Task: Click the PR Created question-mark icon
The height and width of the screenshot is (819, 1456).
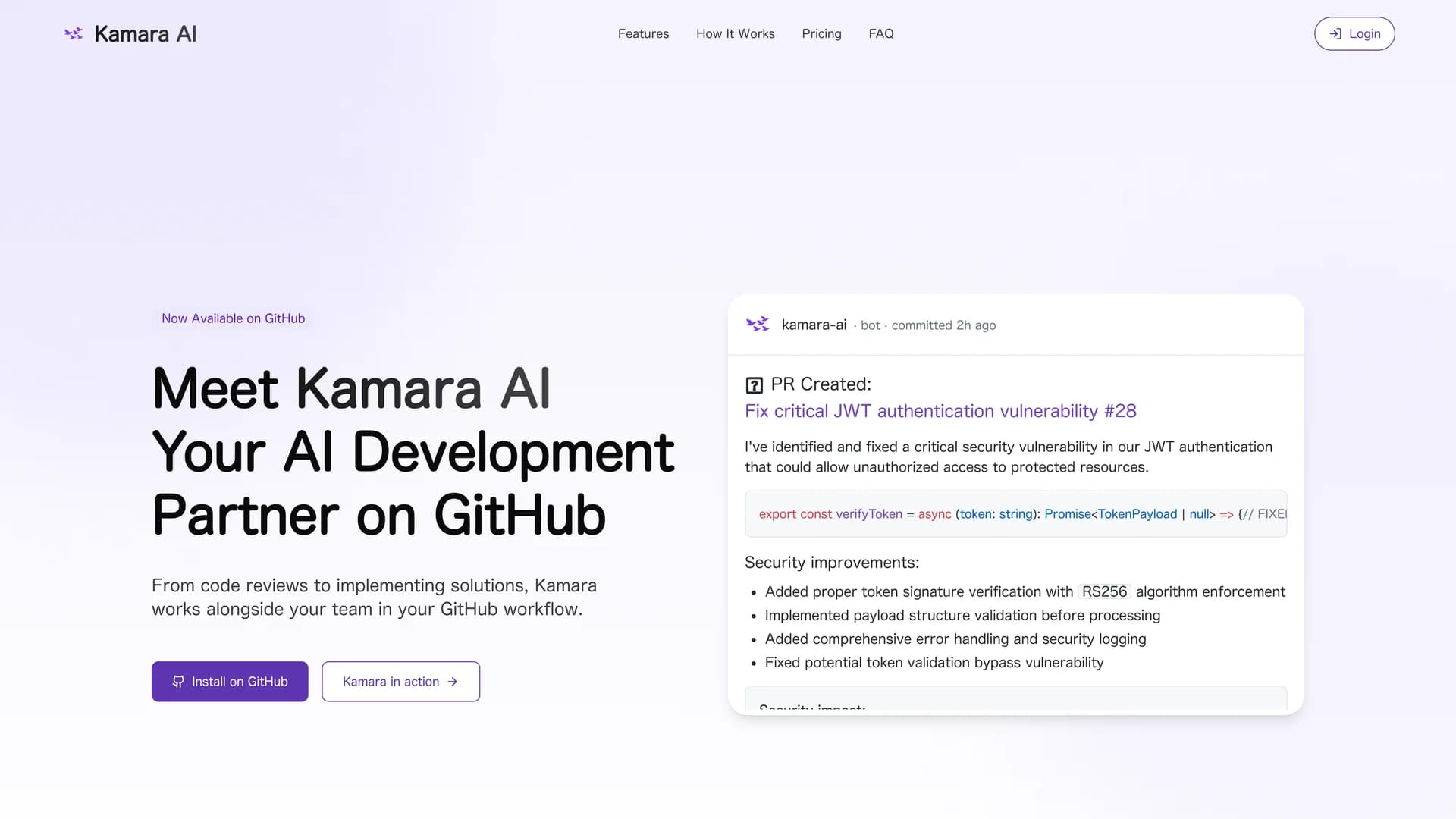Action: click(754, 385)
